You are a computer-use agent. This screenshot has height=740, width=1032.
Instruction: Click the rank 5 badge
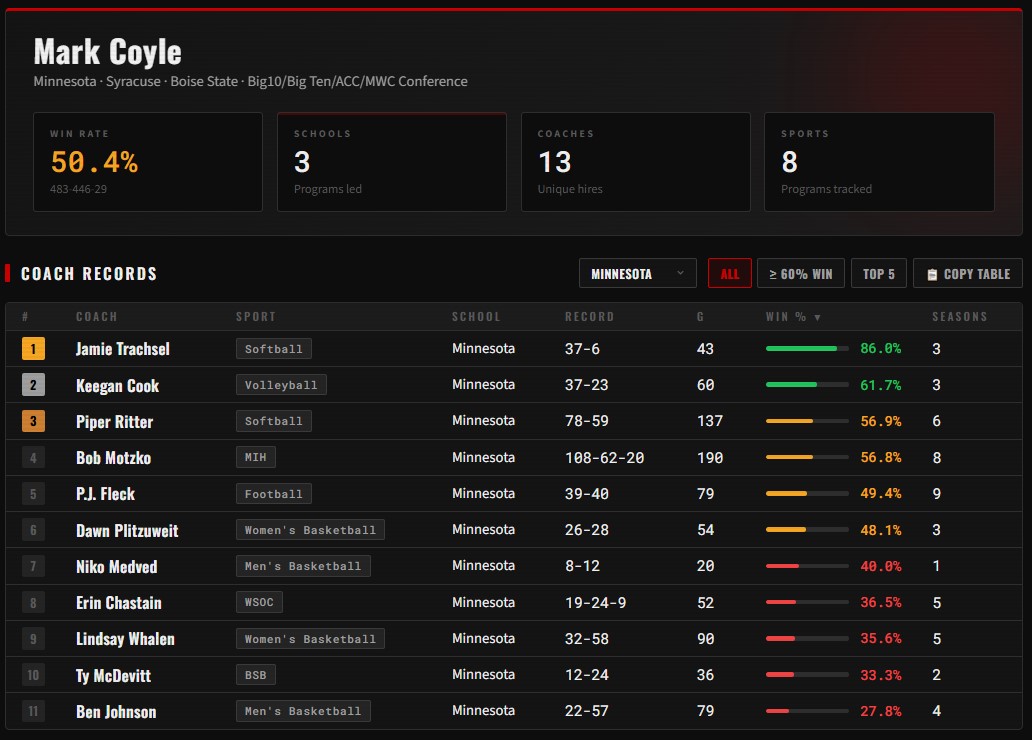34,493
